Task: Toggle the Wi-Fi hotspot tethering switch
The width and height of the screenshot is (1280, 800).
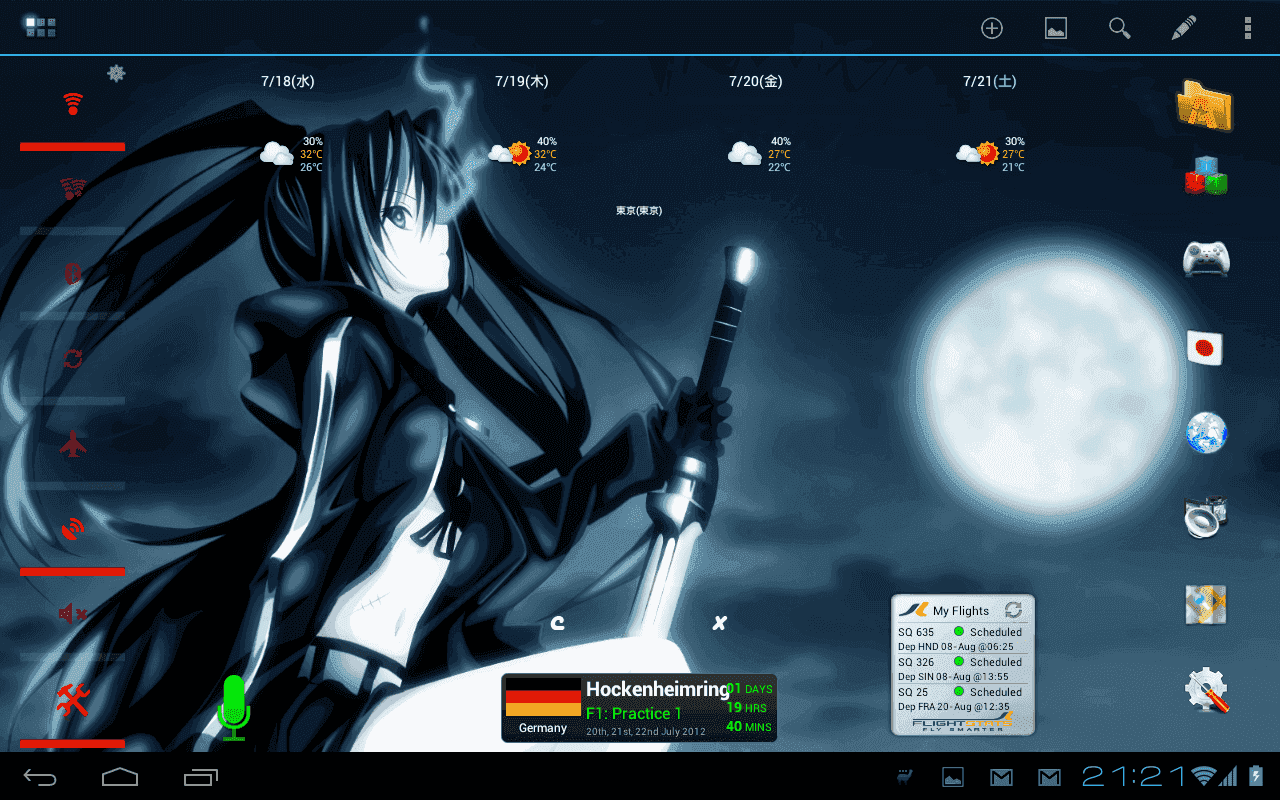Action: pyautogui.click(x=72, y=189)
